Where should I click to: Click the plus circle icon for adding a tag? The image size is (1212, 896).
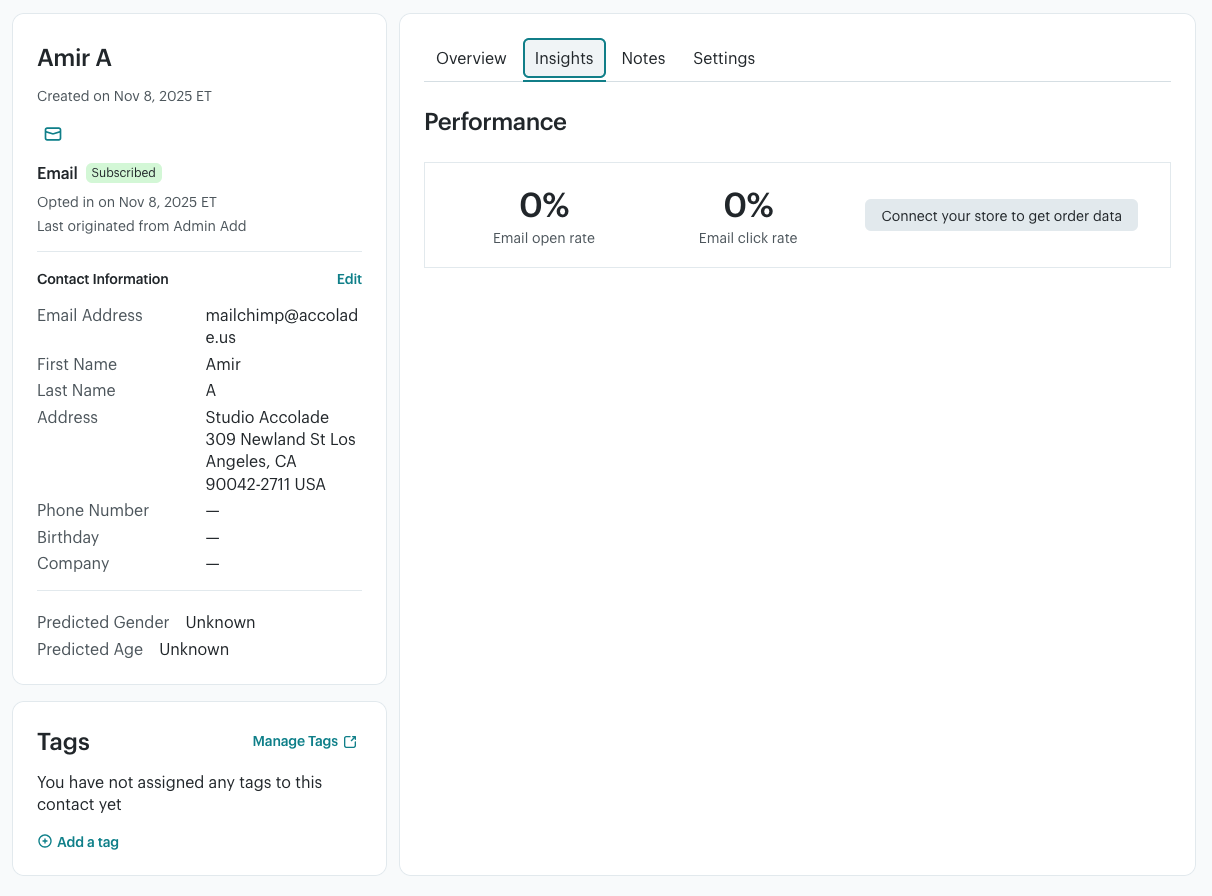pos(45,842)
